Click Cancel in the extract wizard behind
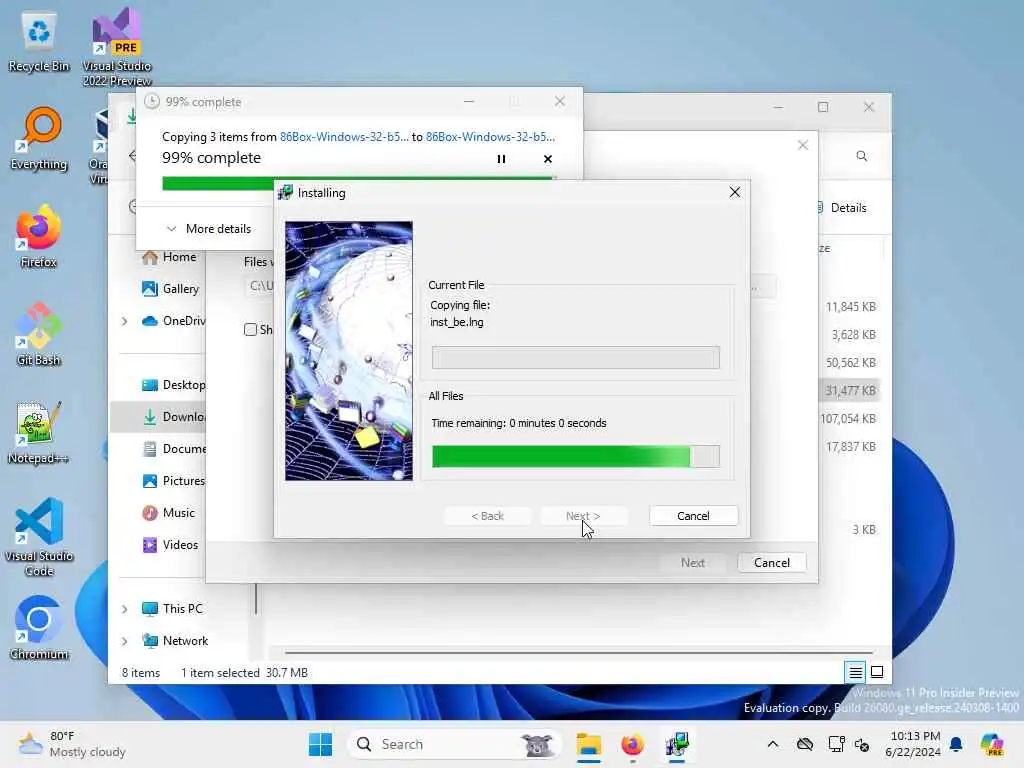Screen dimensions: 1024x768 [x=771, y=563]
